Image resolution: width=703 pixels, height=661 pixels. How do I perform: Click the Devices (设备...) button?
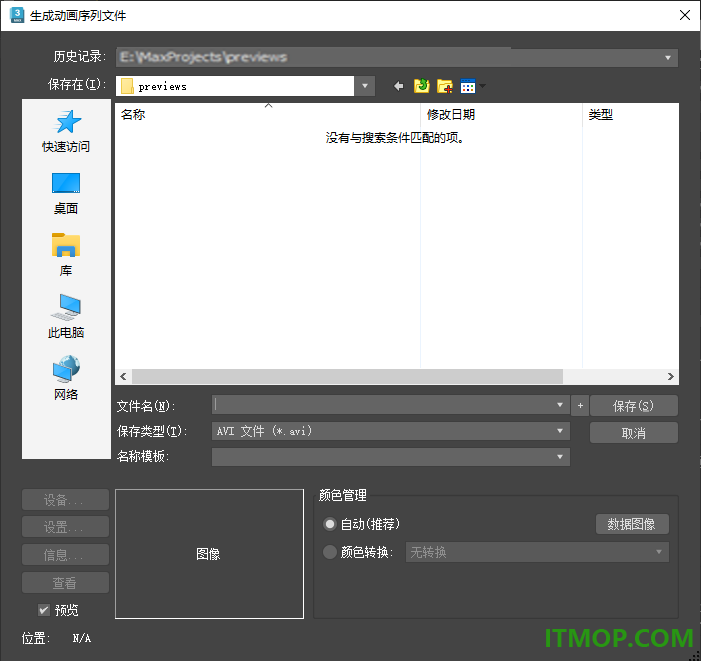point(65,500)
